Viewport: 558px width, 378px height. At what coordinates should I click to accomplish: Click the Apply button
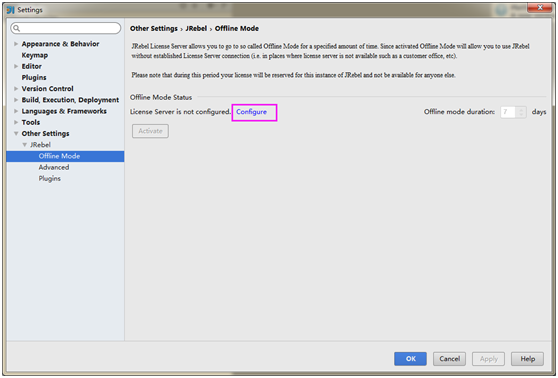tap(488, 359)
